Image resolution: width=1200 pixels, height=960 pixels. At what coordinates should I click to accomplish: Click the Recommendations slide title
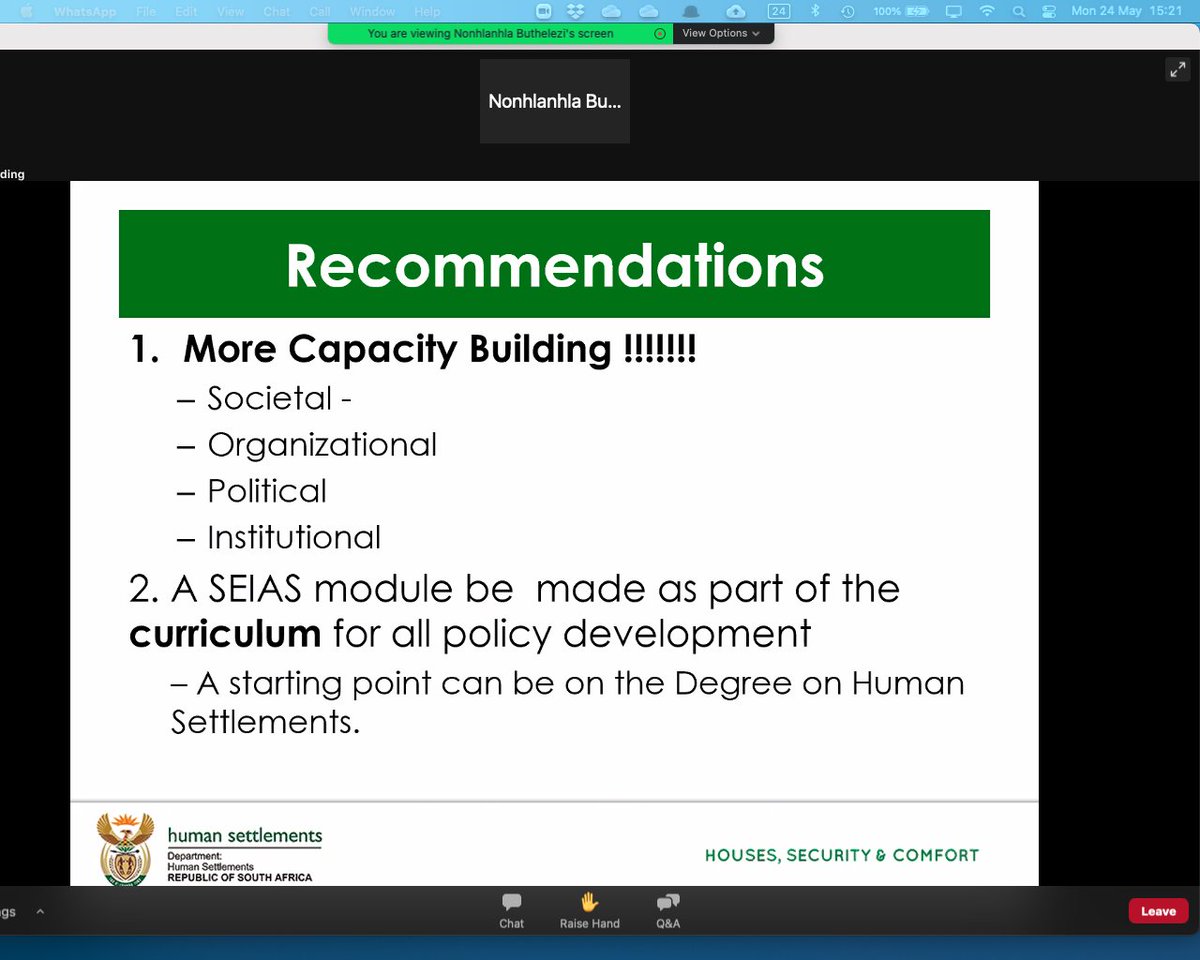[555, 265]
